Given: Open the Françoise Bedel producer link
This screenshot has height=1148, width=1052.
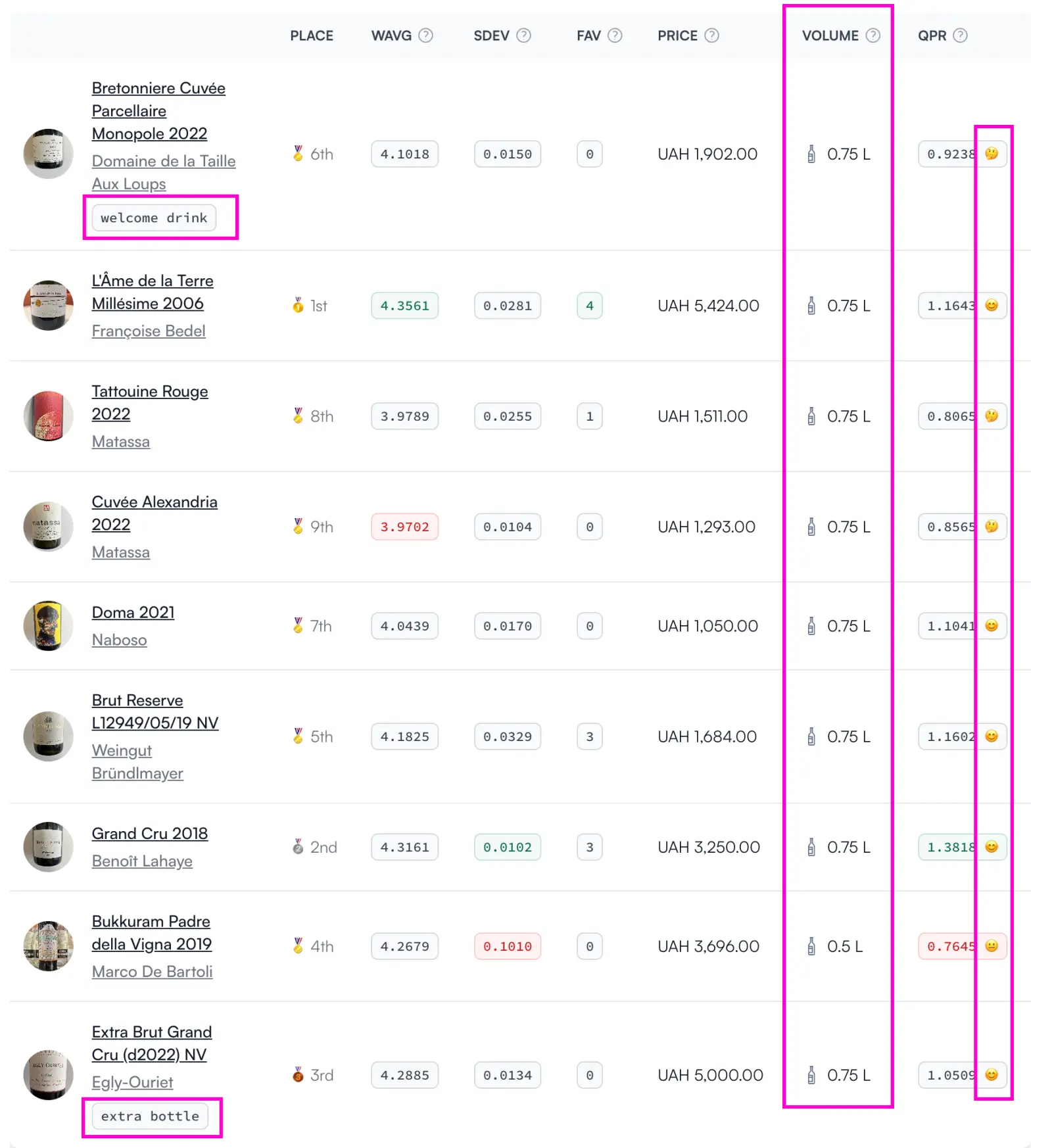Looking at the screenshot, I should 149,331.
